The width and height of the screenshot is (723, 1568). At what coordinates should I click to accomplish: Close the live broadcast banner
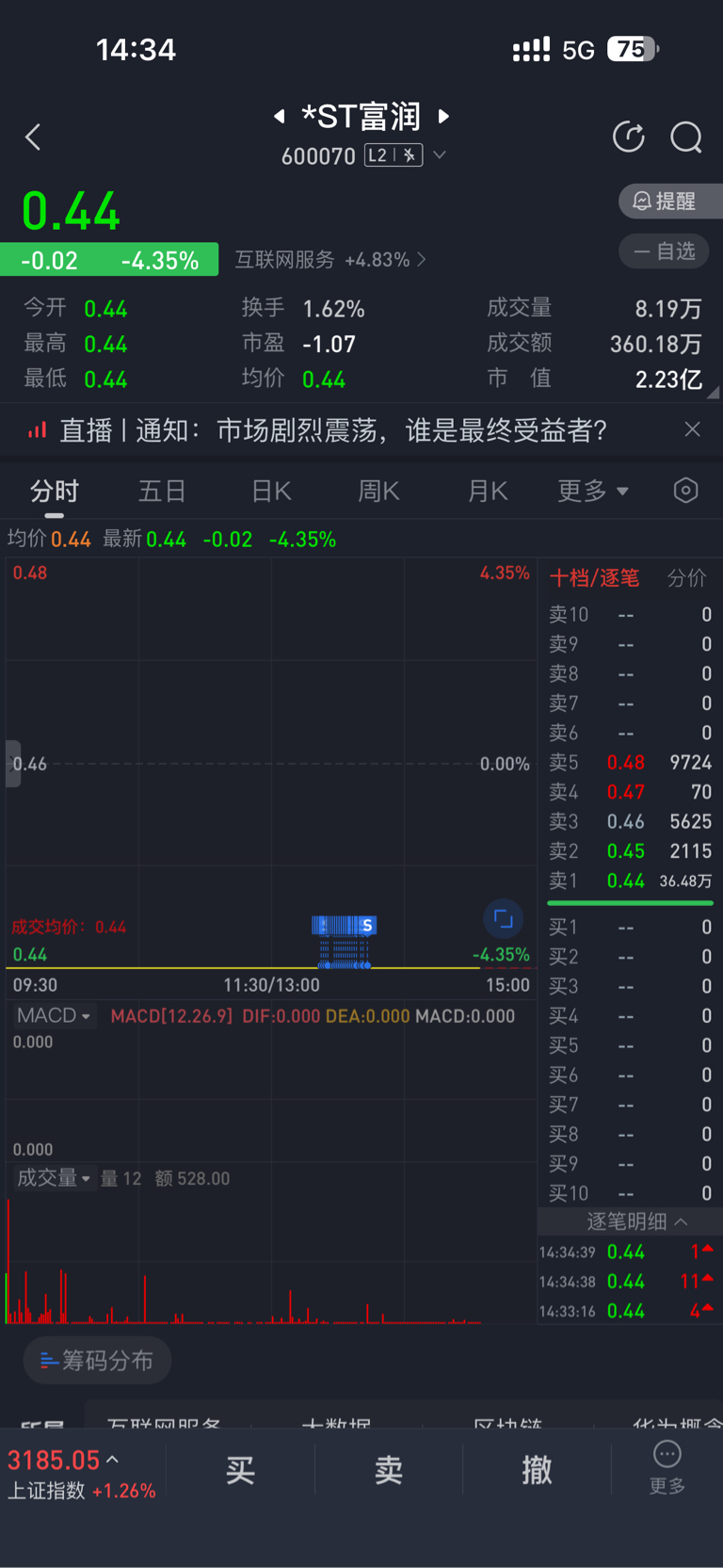point(692,429)
